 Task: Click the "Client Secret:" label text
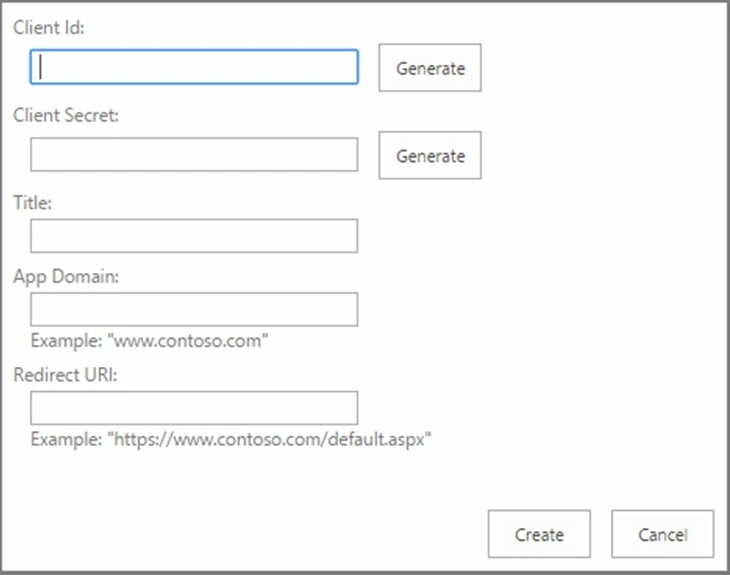click(x=66, y=115)
